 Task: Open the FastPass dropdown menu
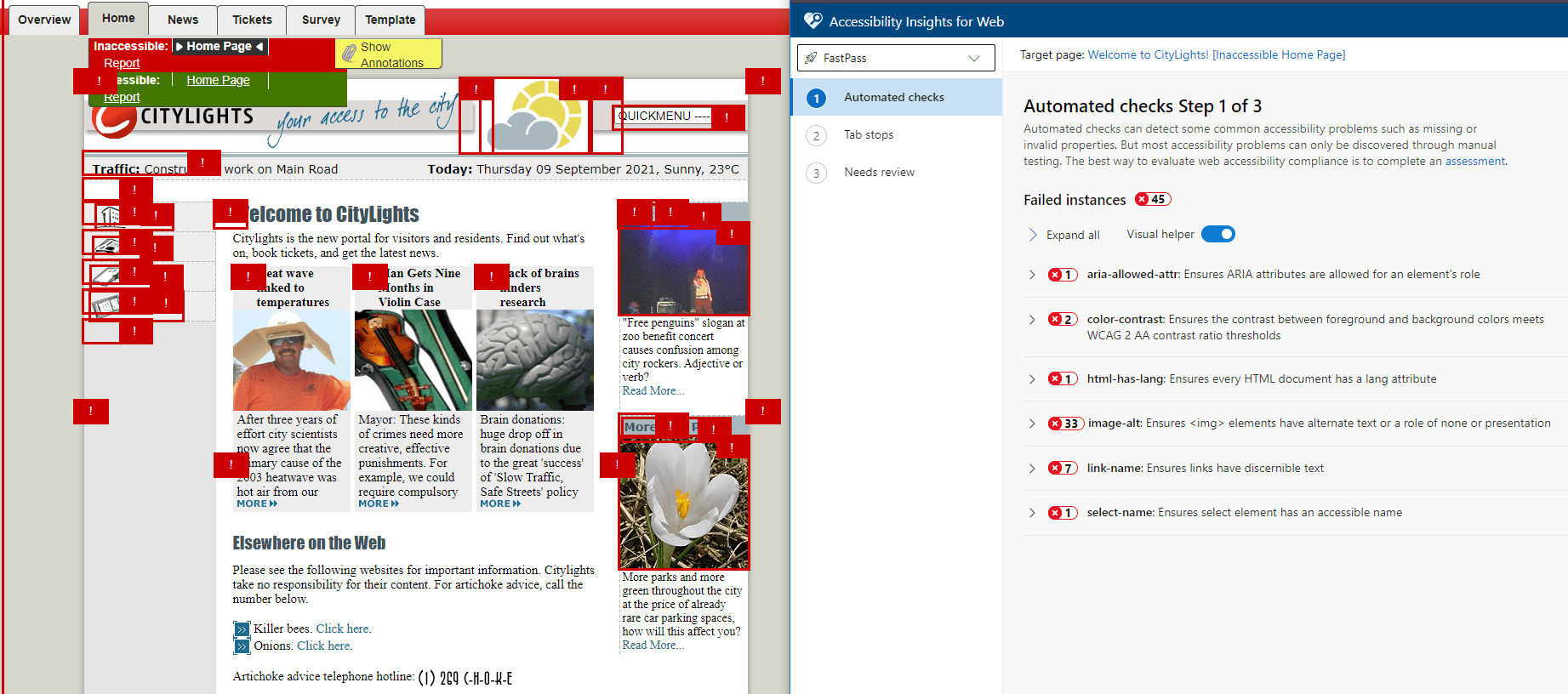click(974, 58)
